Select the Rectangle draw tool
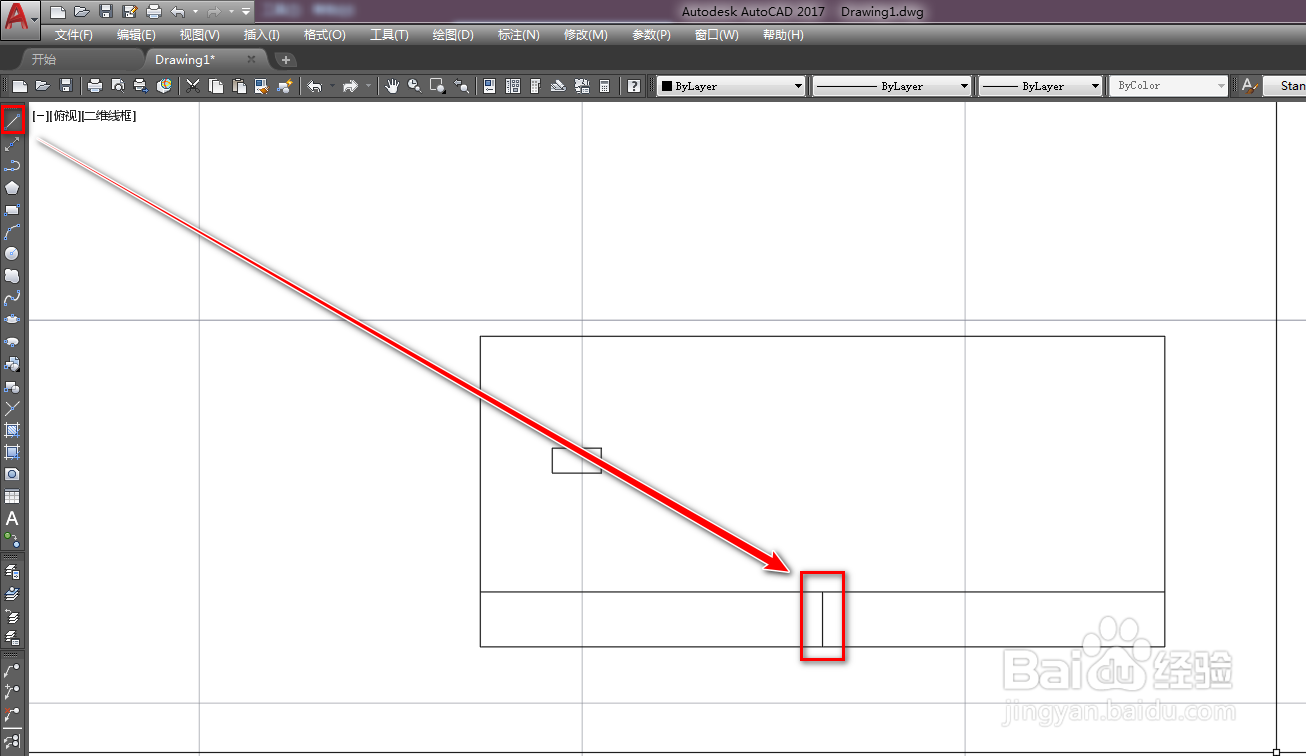 point(12,210)
